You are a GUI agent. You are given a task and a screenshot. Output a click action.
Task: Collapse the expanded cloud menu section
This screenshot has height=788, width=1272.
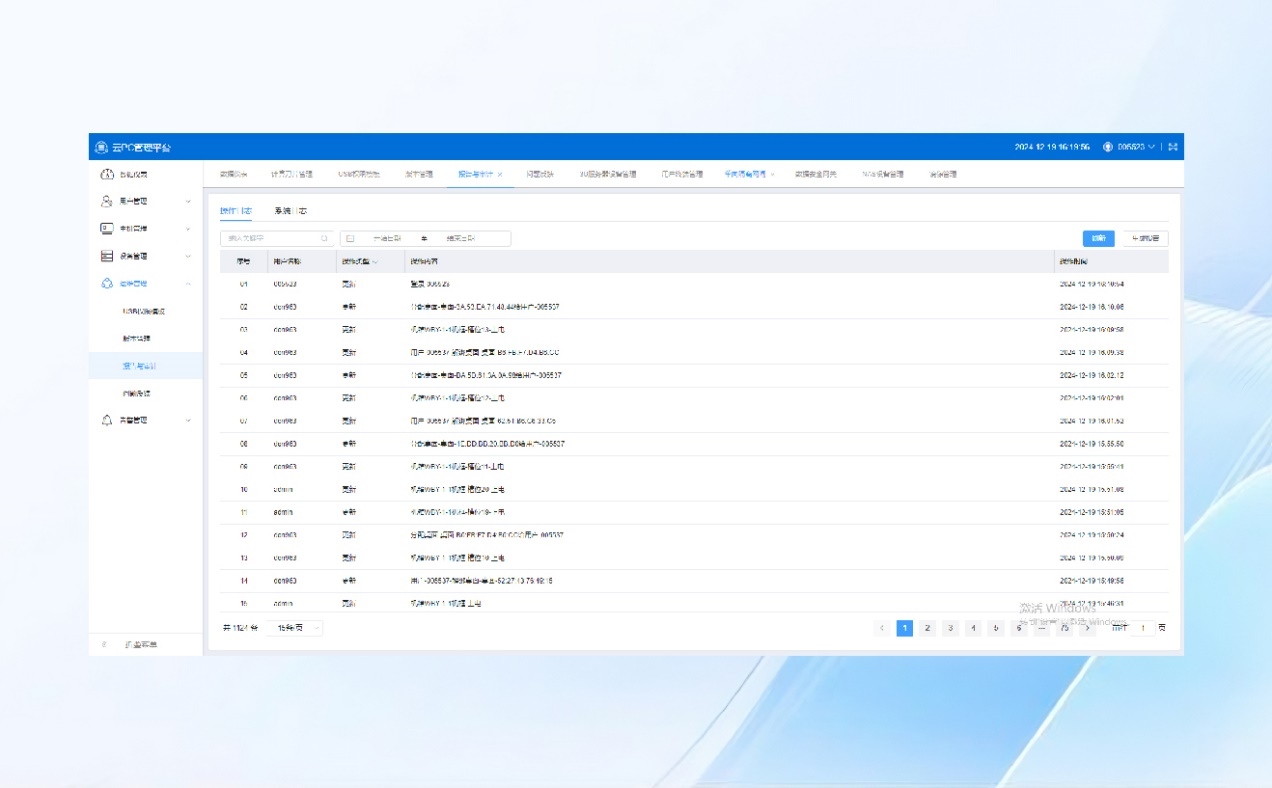pos(188,284)
